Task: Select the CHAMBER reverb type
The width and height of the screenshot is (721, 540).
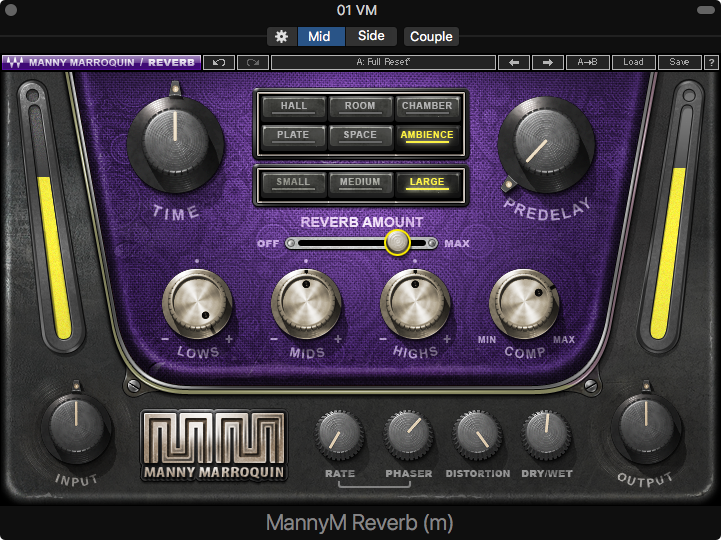Action: 427,106
